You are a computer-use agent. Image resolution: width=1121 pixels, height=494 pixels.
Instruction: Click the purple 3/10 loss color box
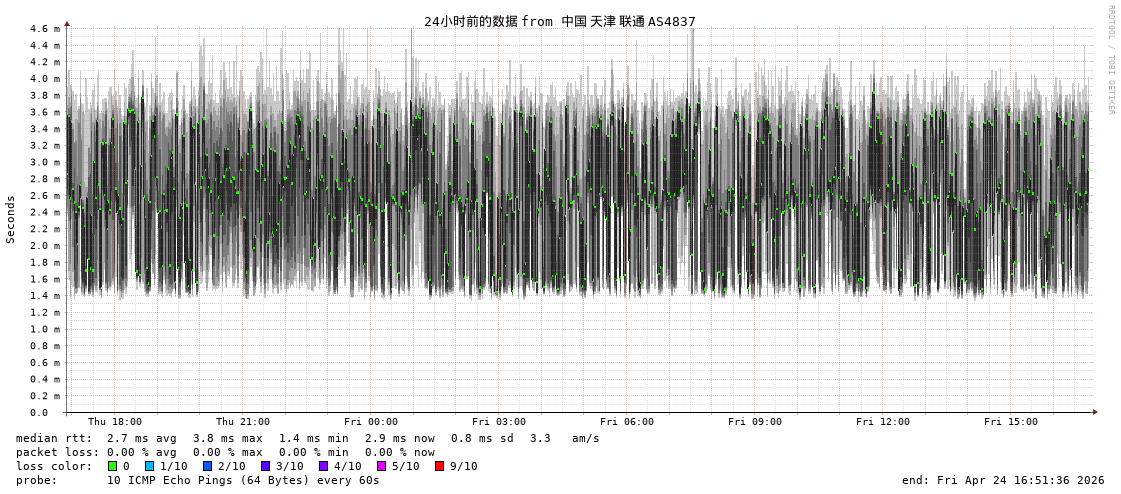click(265, 466)
